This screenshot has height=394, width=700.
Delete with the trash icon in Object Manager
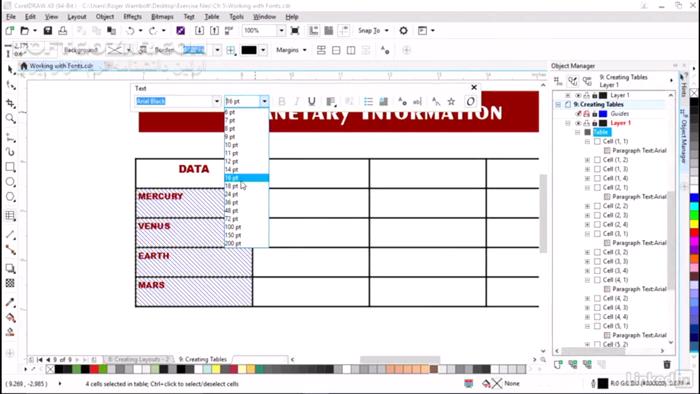point(667,365)
